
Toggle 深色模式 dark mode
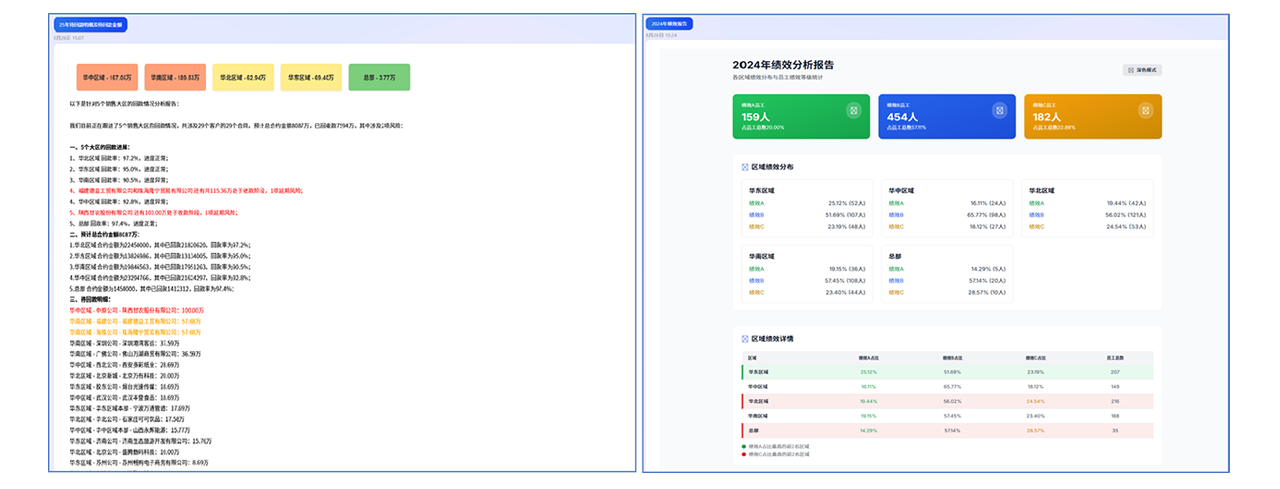coord(1142,70)
